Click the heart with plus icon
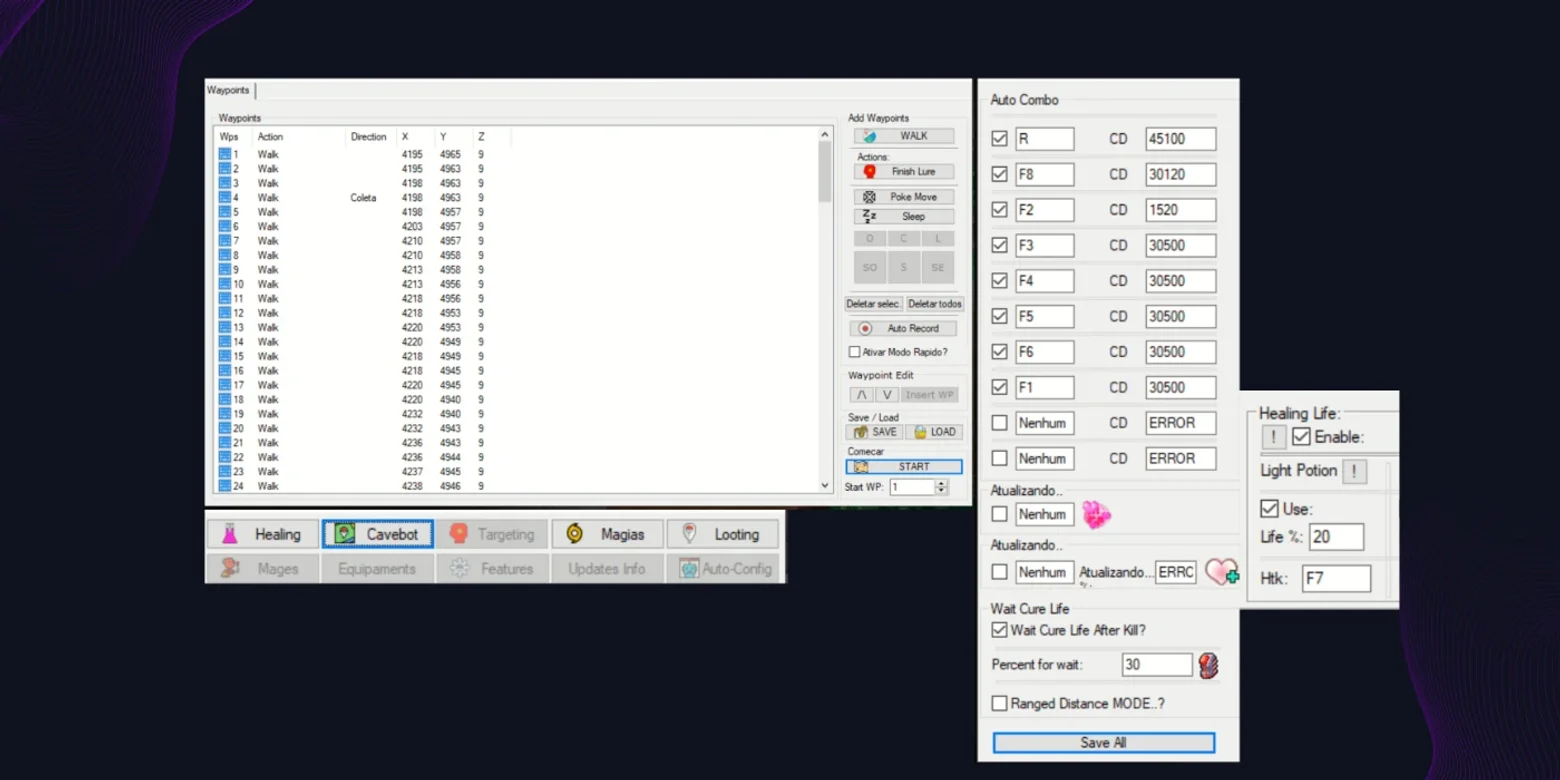Screen dimensions: 1560x780 [x=1221, y=571]
